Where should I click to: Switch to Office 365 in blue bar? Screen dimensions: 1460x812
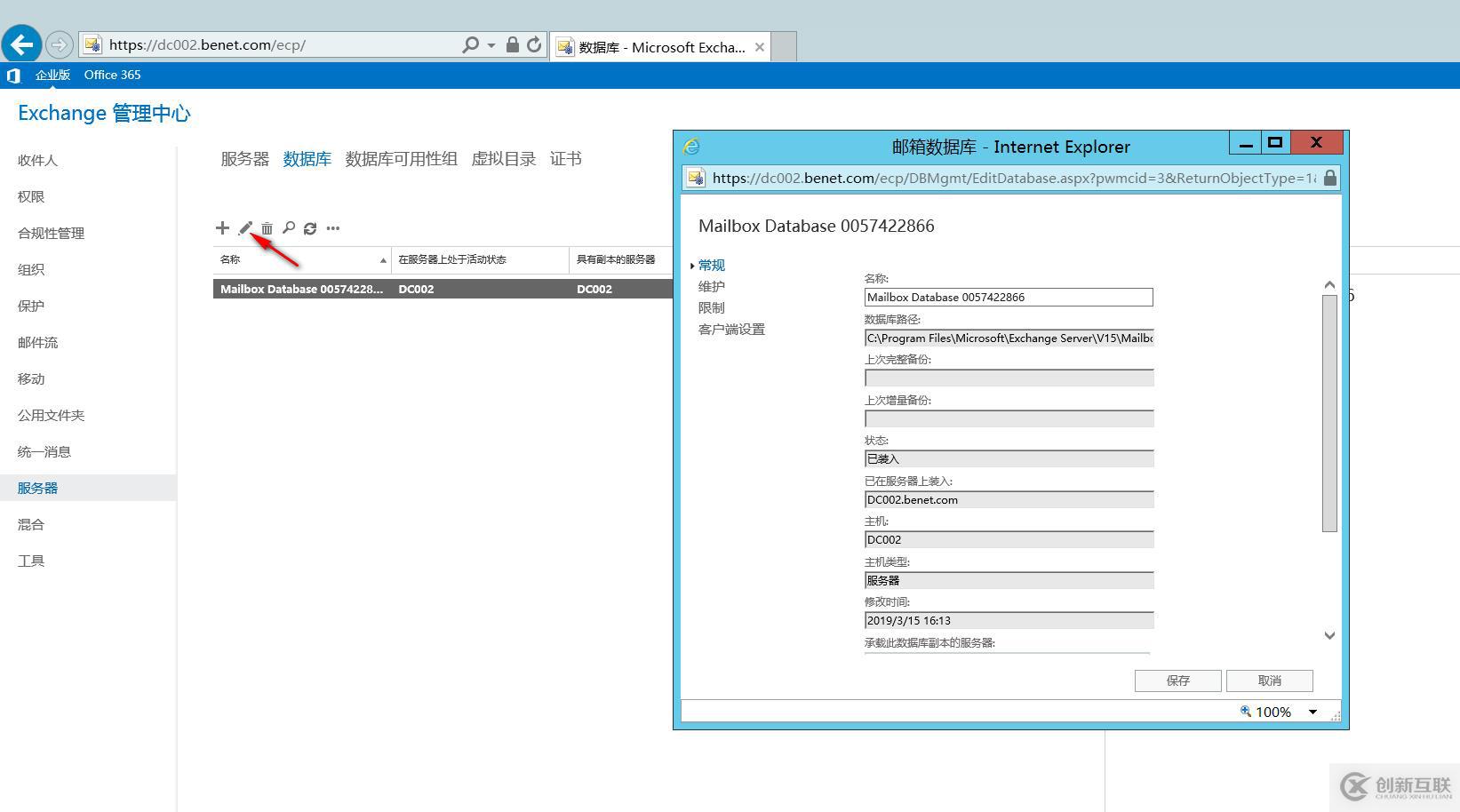tap(112, 75)
